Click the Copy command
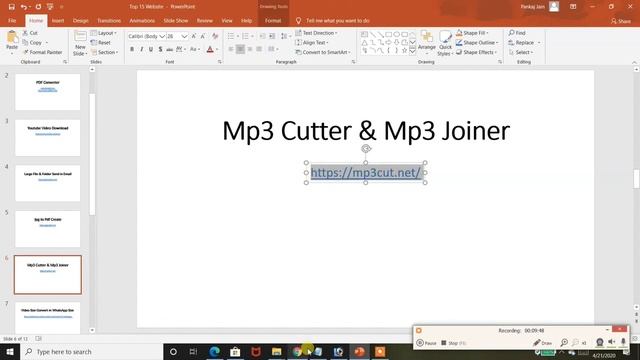 [x=33, y=42]
